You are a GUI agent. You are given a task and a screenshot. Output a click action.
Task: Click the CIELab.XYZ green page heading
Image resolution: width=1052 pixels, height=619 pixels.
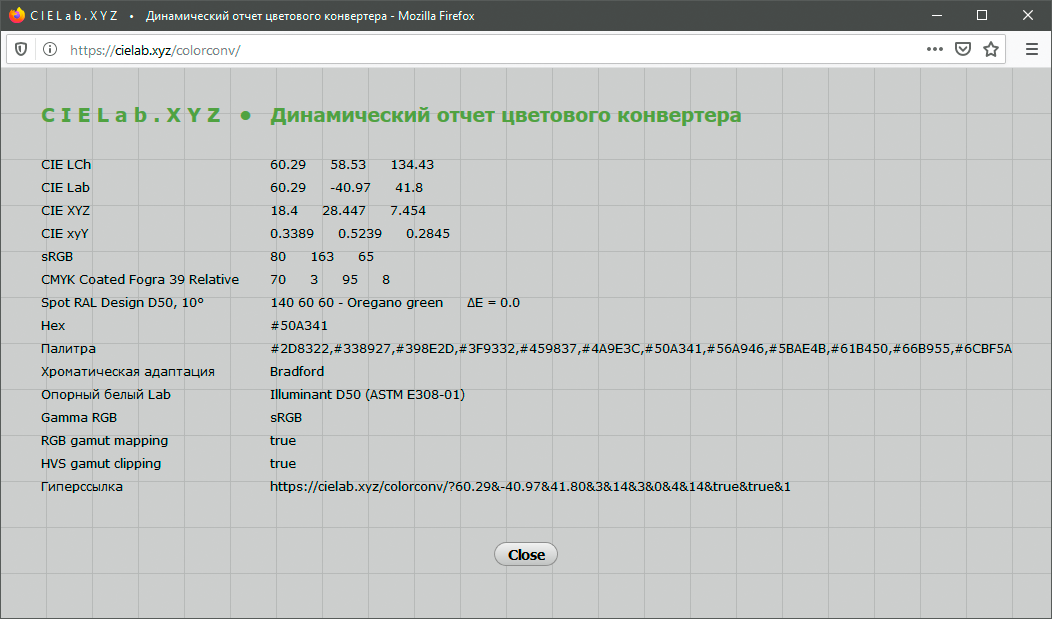click(131, 115)
